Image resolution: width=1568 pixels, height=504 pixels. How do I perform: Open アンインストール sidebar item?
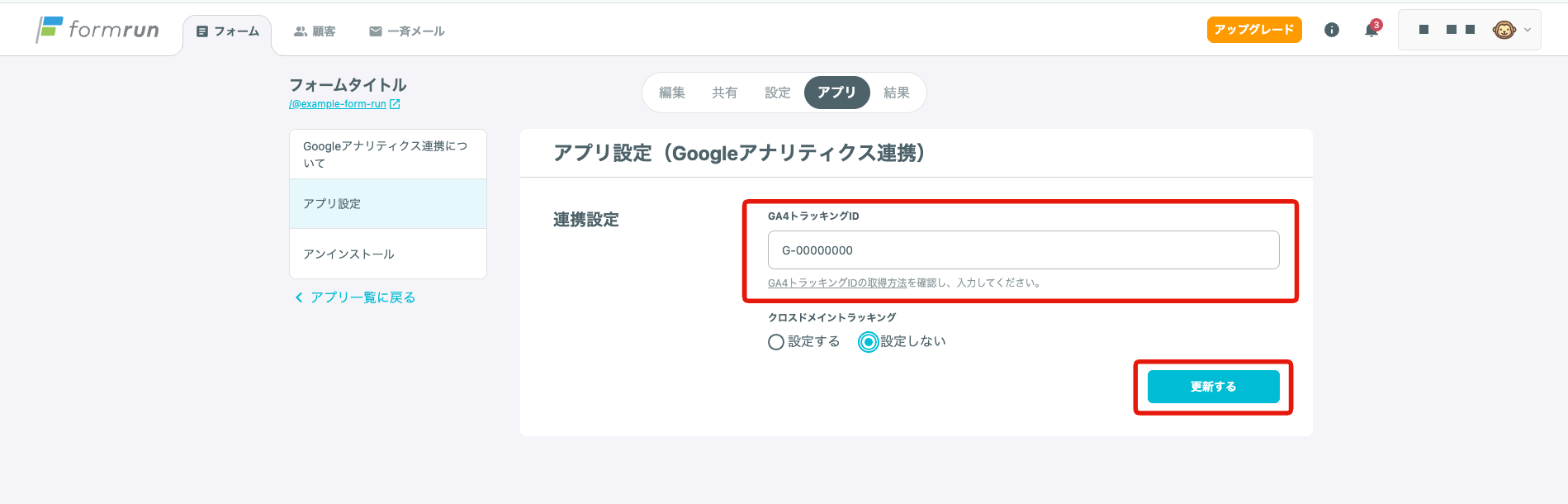tap(388, 254)
